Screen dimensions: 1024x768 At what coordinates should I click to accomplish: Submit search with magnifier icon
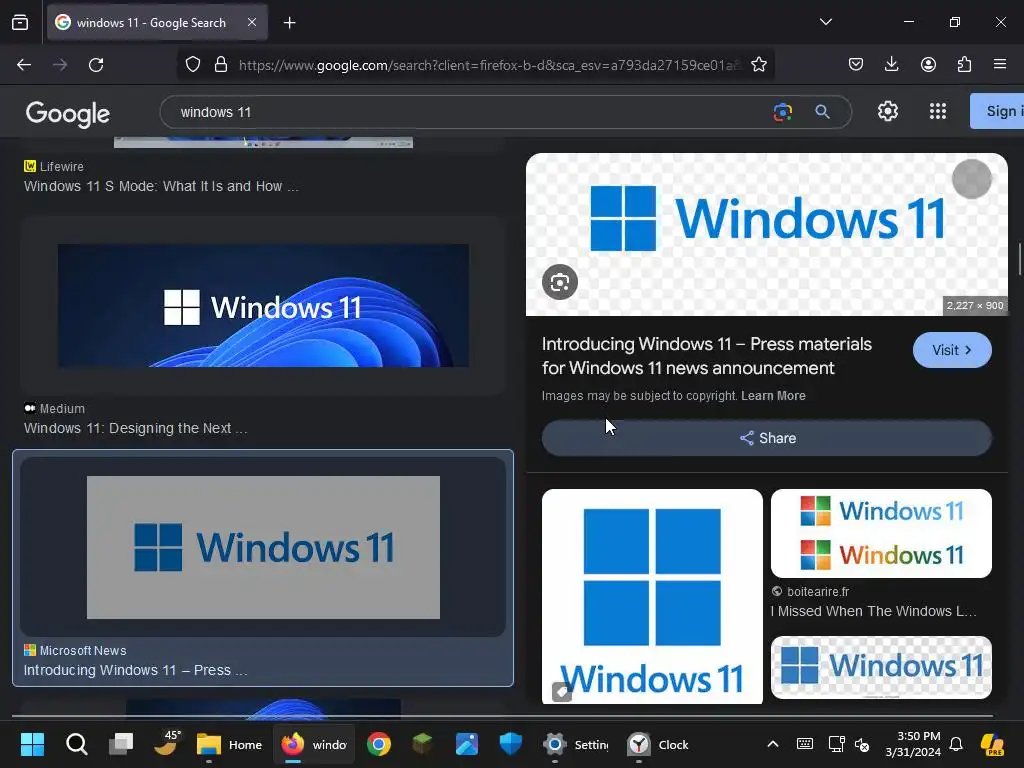pos(822,112)
